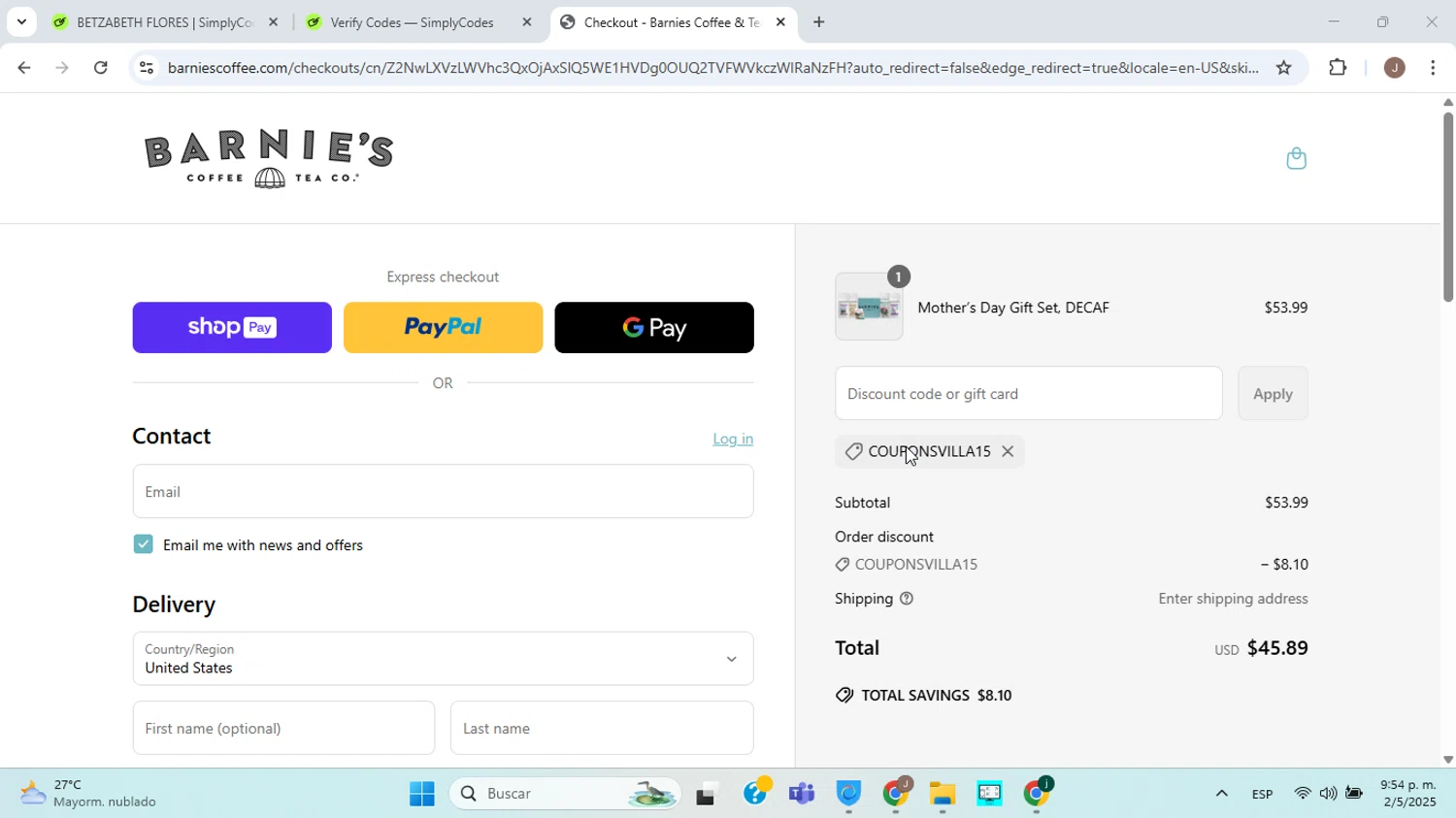This screenshot has width=1456, height=818.
Task: Click the Windows taskbar Buscar search box
Action: 566,794
